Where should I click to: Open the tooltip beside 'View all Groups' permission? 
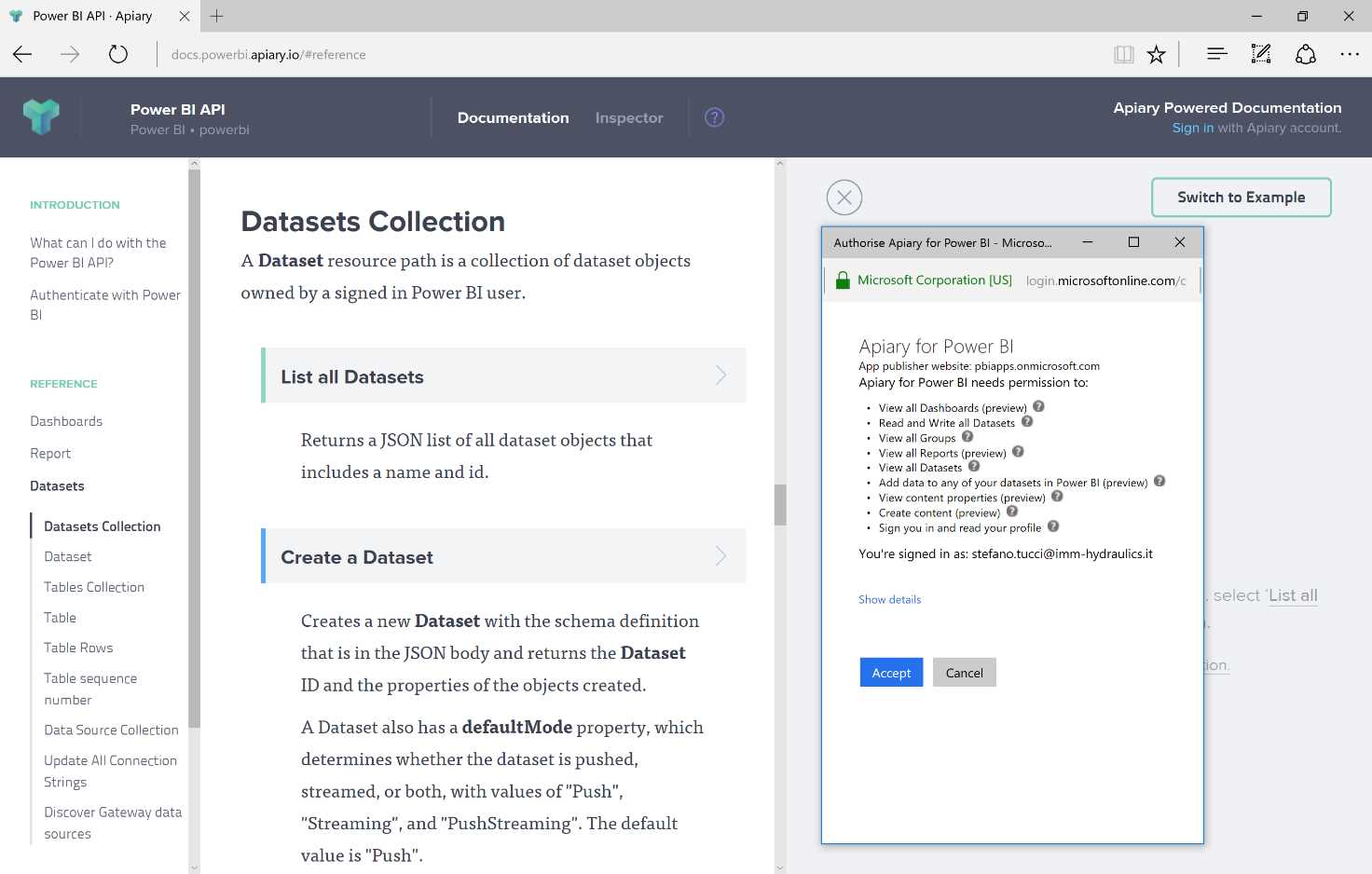tap(967, 437)
